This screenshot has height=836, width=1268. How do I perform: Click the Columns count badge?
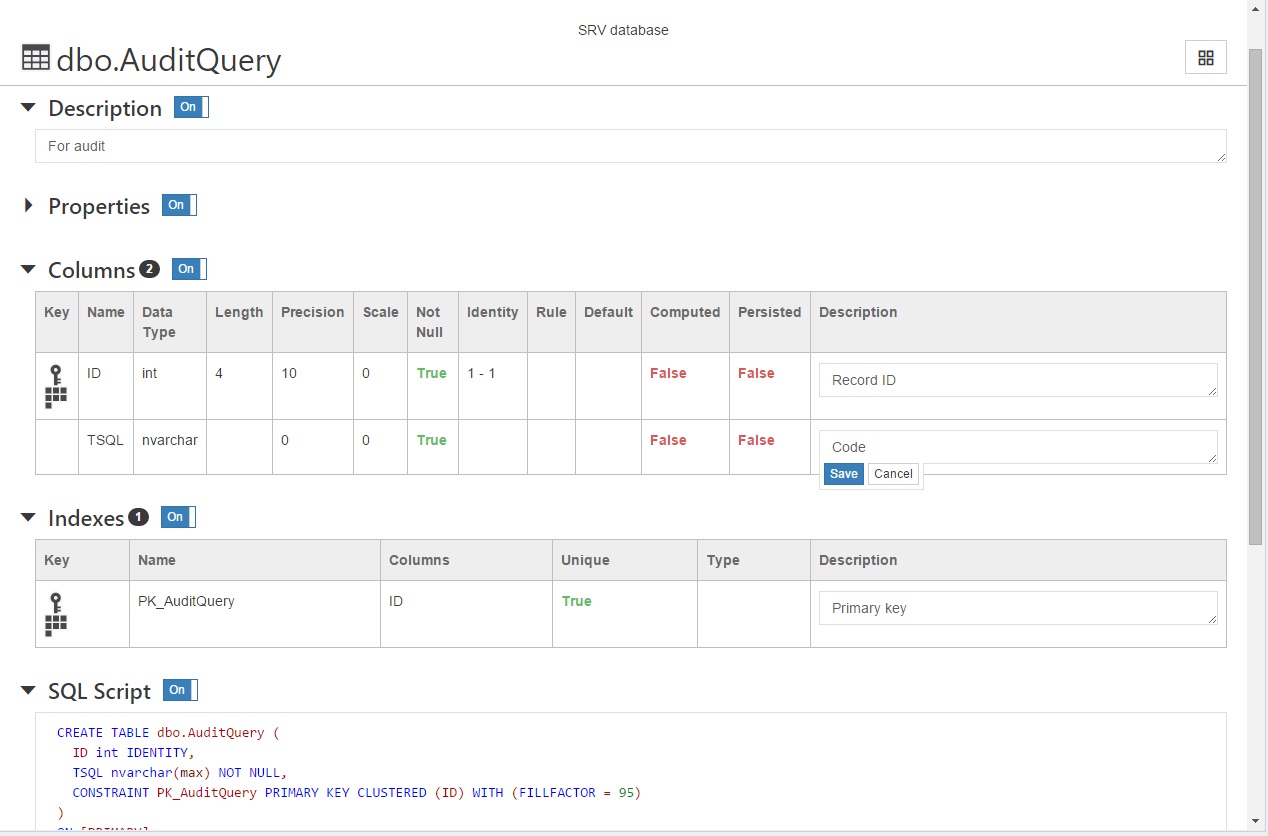149,269
